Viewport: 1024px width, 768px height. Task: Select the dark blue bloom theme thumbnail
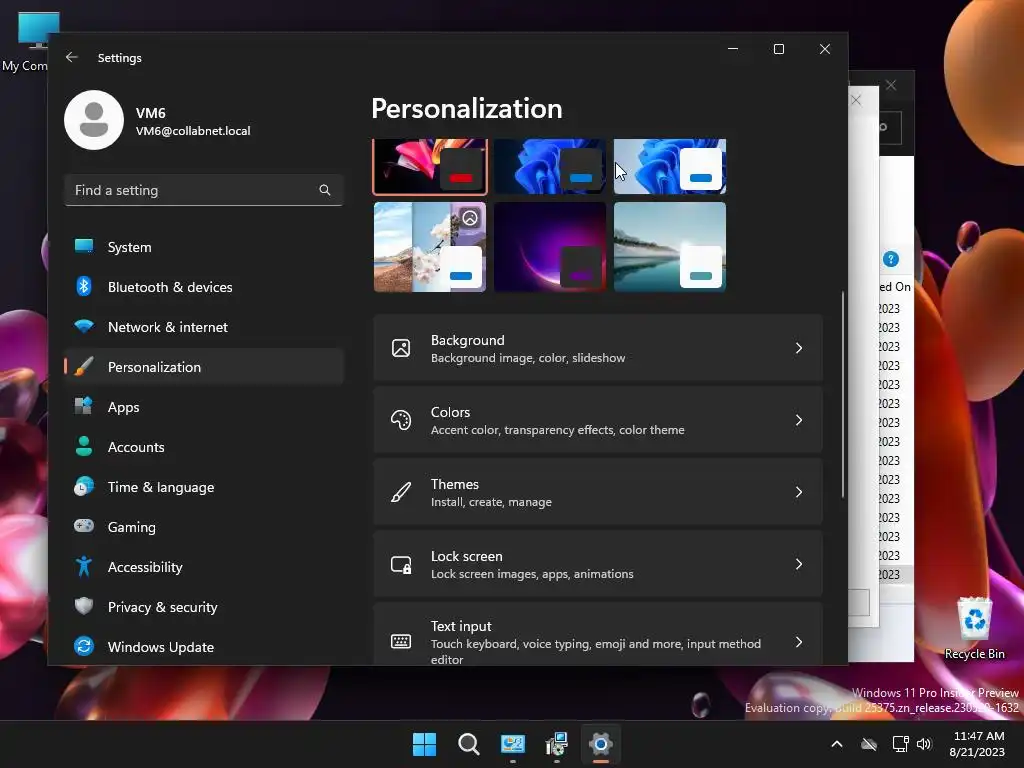[550, 167]
